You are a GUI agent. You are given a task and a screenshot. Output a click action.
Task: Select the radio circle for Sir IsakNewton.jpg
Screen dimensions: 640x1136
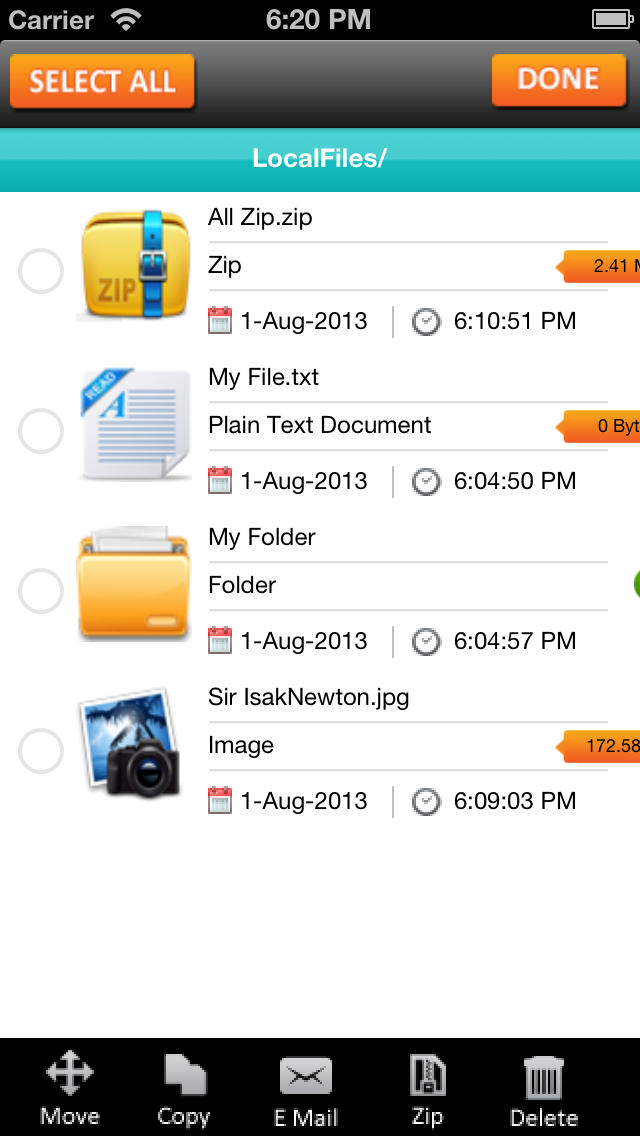[x=41, y=751]
